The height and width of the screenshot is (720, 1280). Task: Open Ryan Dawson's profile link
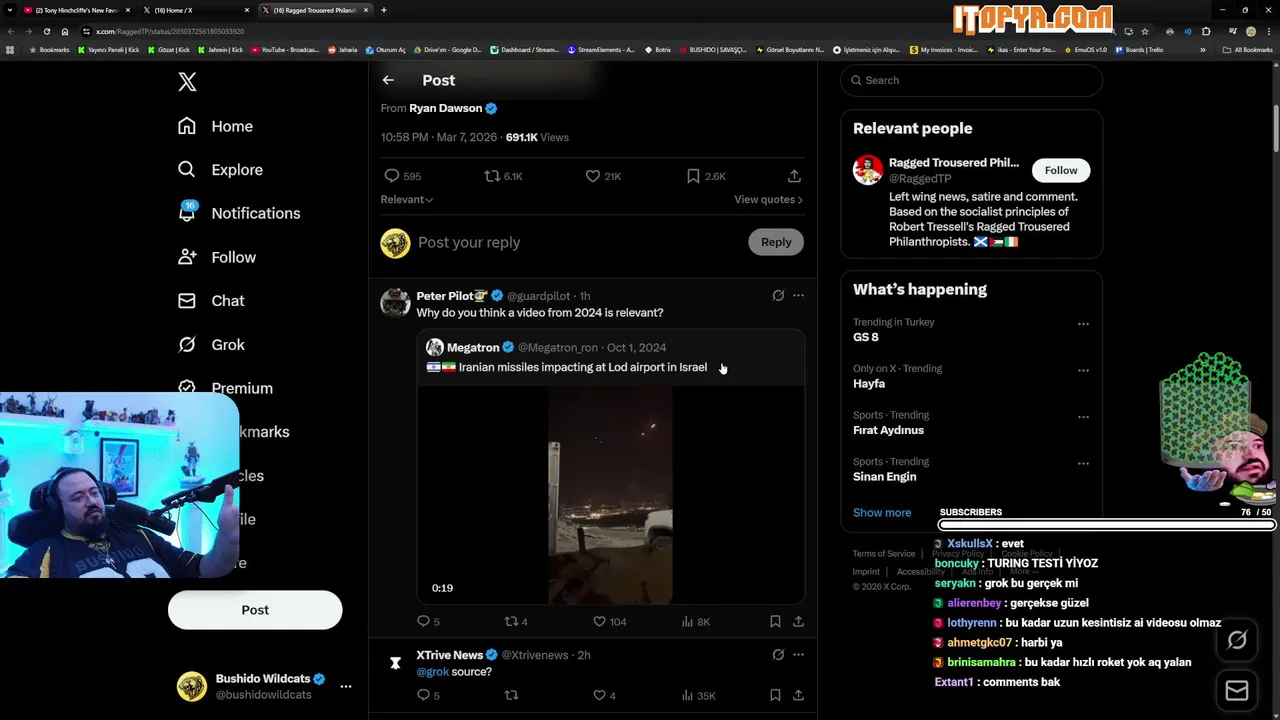tap(446, 108)
